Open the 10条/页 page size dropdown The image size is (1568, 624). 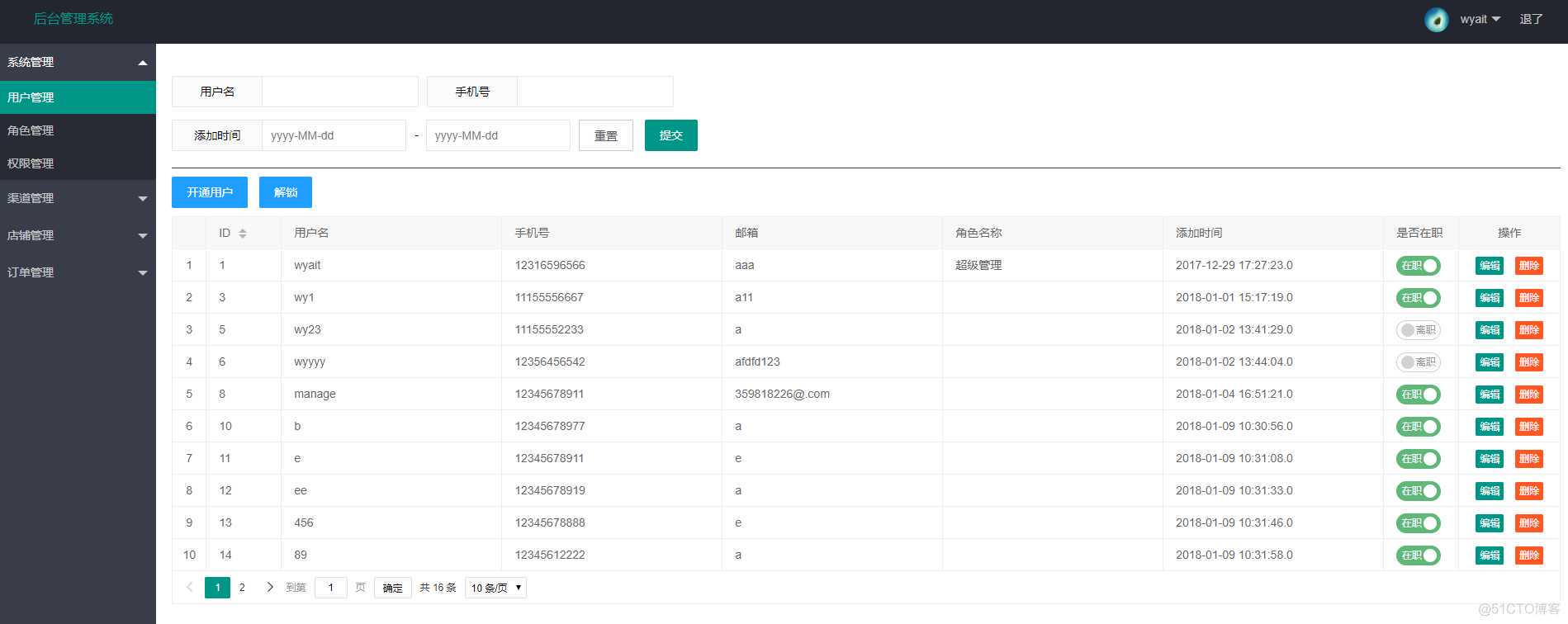click(495, 588)
